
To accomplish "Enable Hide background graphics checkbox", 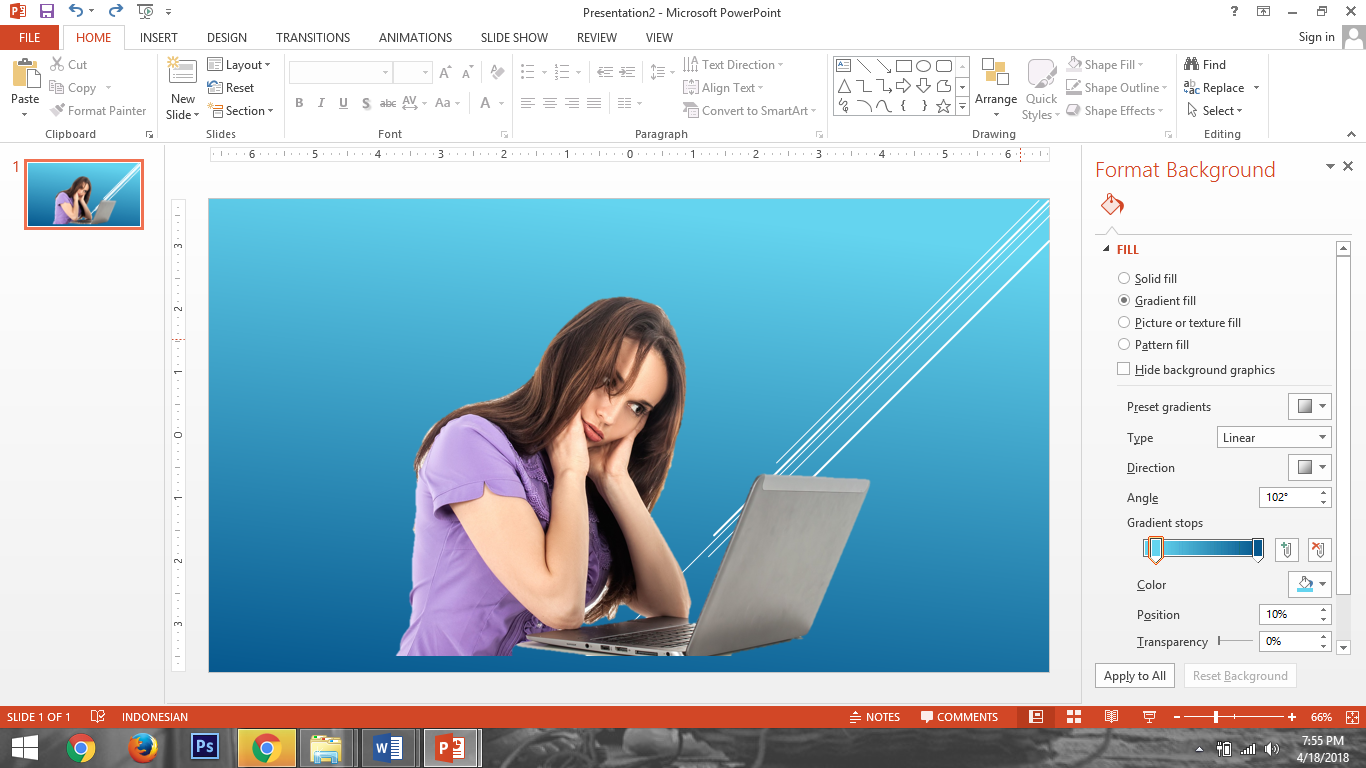I will point(1124,370).
